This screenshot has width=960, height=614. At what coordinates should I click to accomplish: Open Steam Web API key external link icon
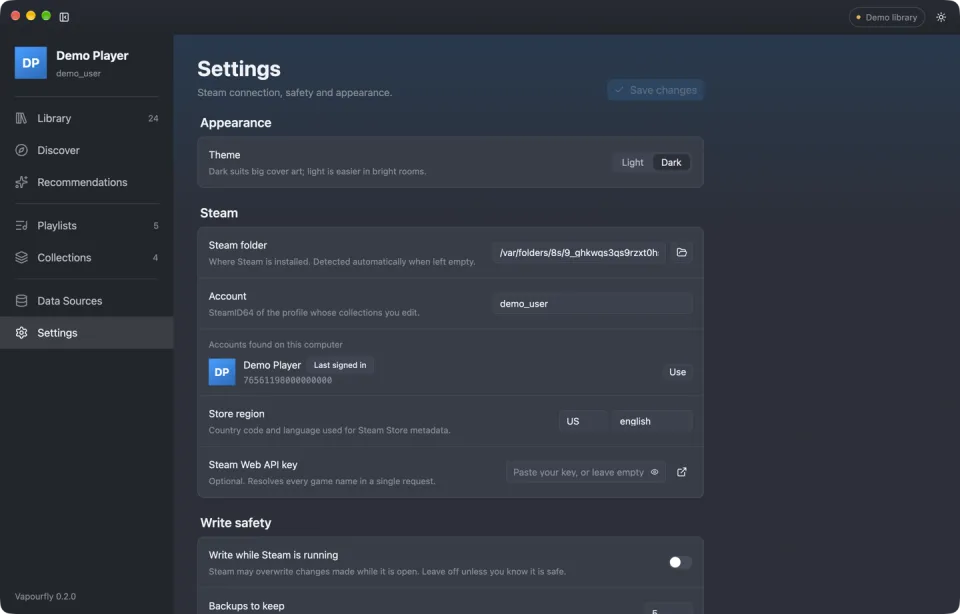point(681,472)
